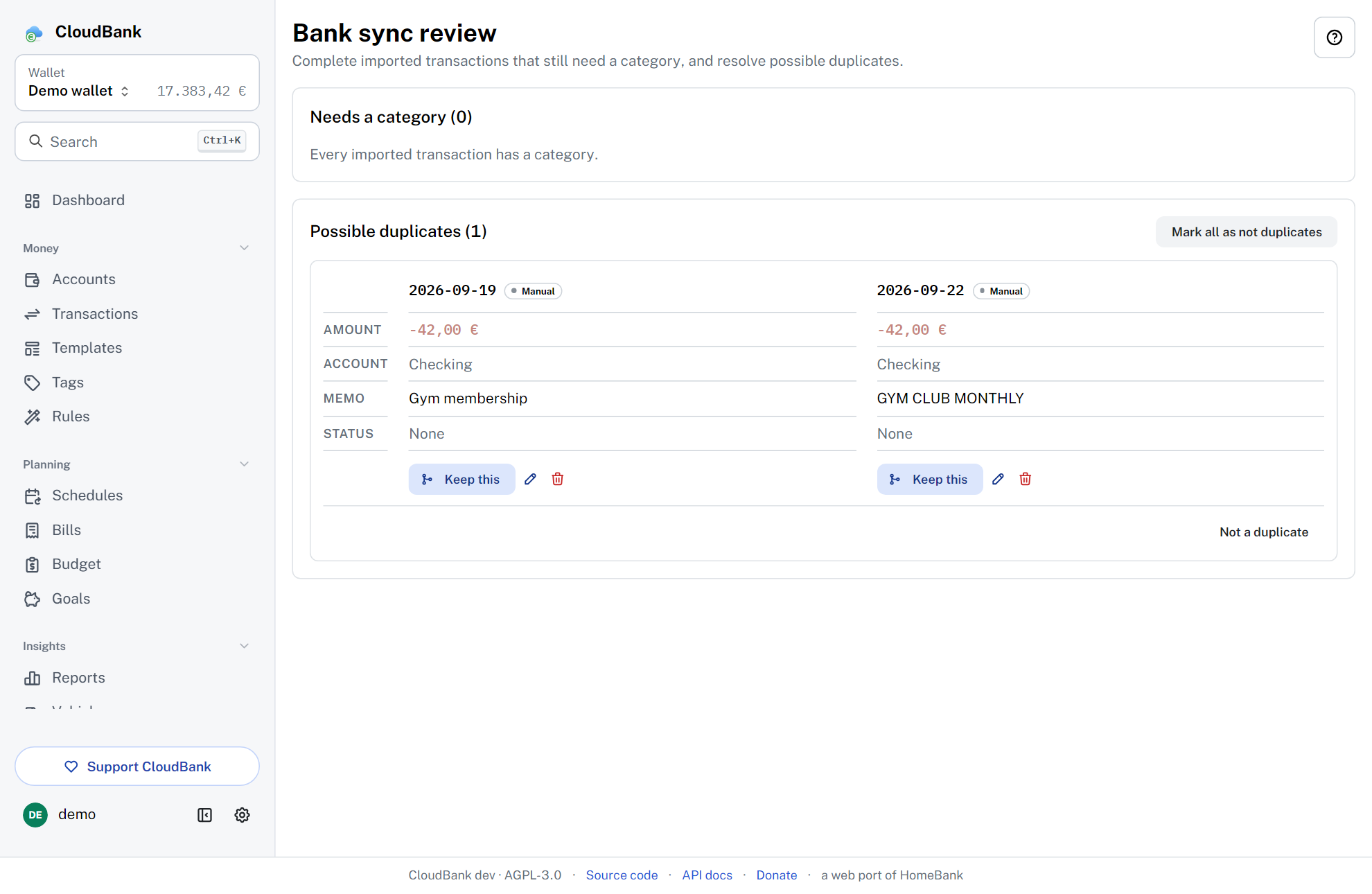Click the Manual badge beside 2026-09-22
Image resolution: width=1372 pixels, height=894 pixels.
(1001, 291)
